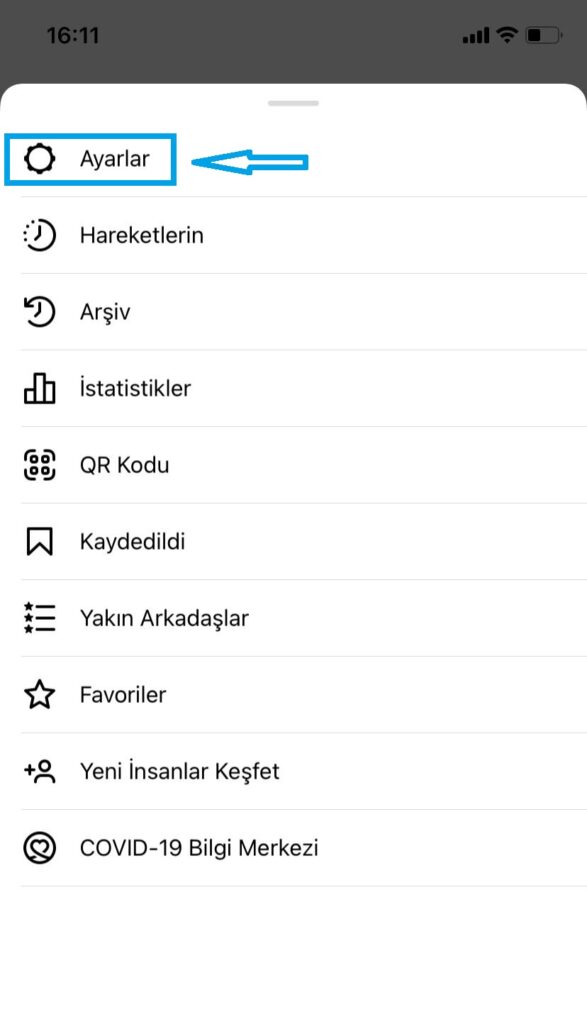The height and width of the screenshot is (1024, 587).
Task: Open Yakın Arkadaşlar text entry
Action: 164,618
